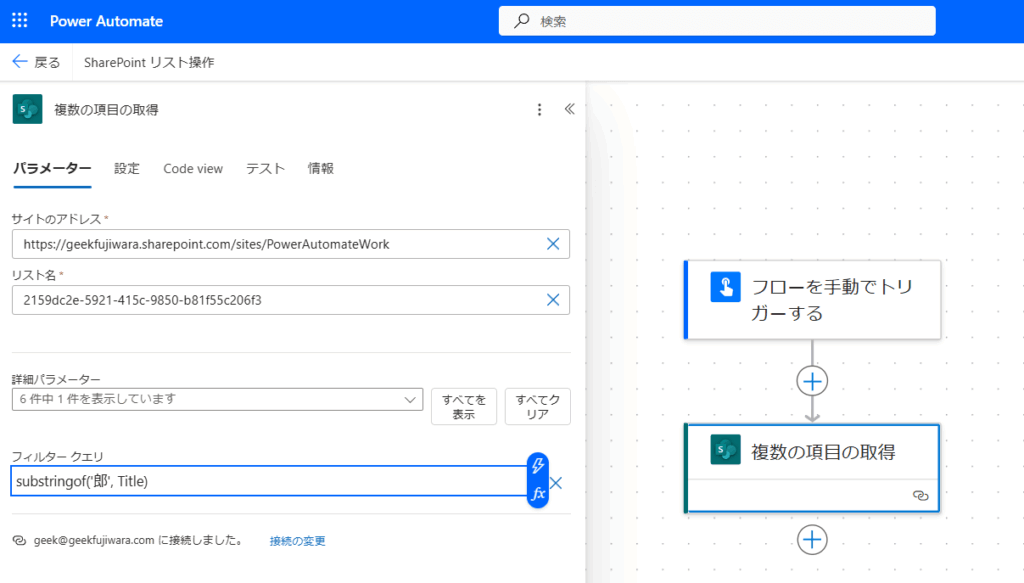
Task: Clear the list name value
Action: click(553, 300)
